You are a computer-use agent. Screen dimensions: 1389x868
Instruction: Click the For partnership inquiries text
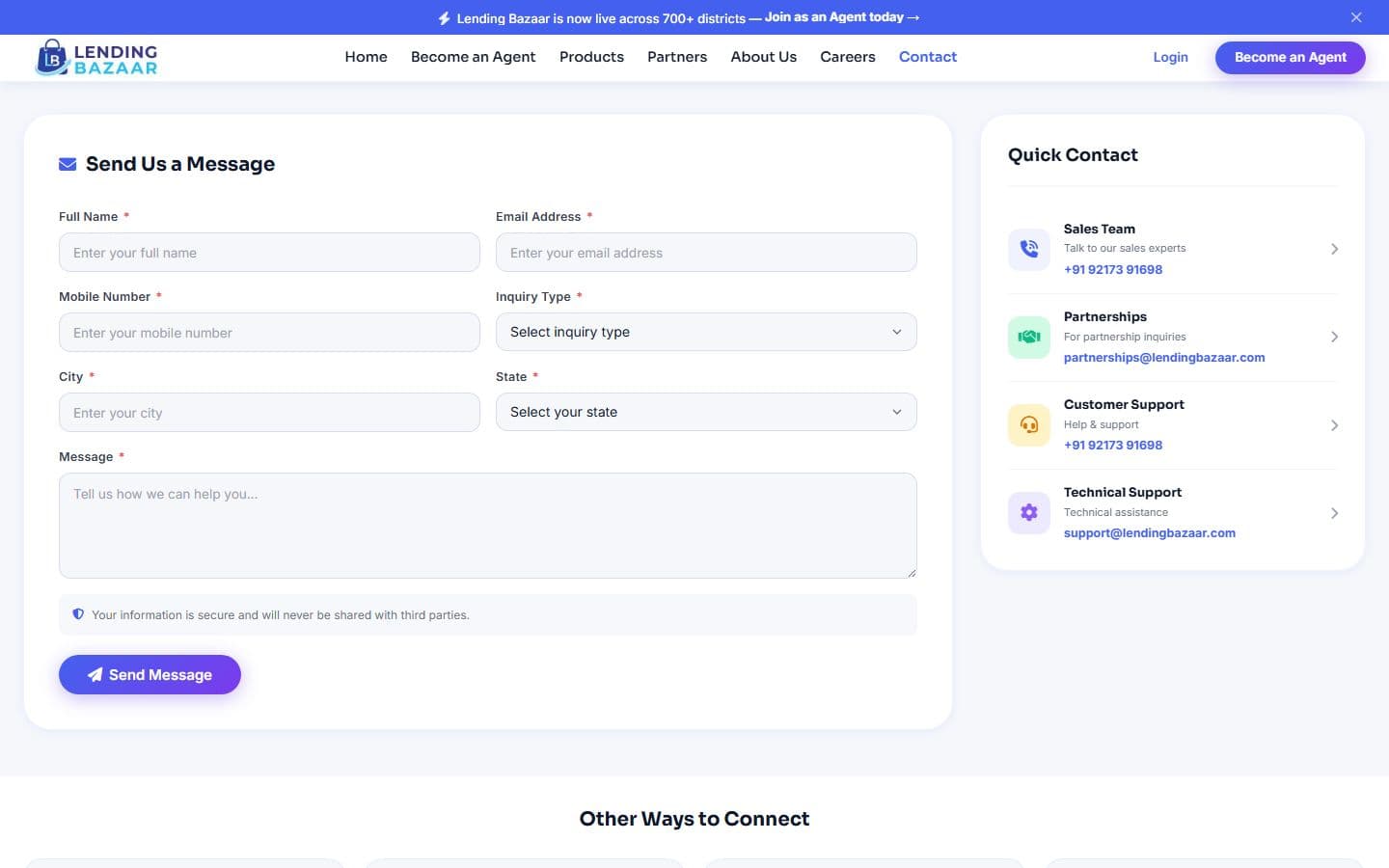[1125, 337]
